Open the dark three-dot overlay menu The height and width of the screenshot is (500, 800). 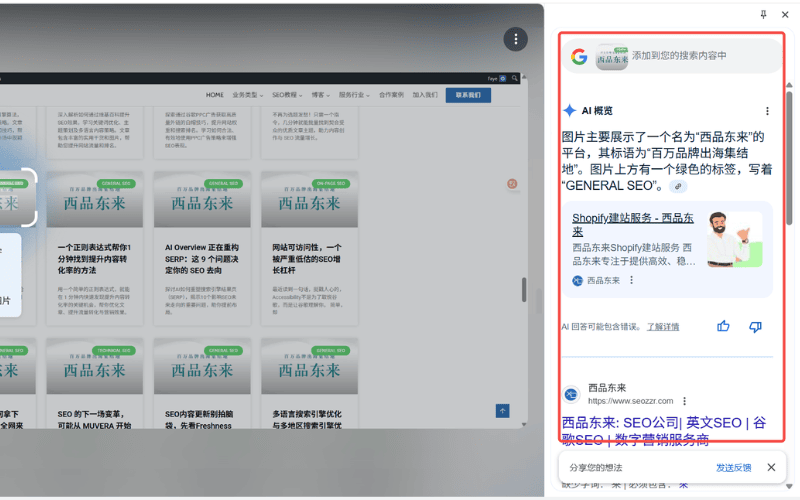coord(515,39)
